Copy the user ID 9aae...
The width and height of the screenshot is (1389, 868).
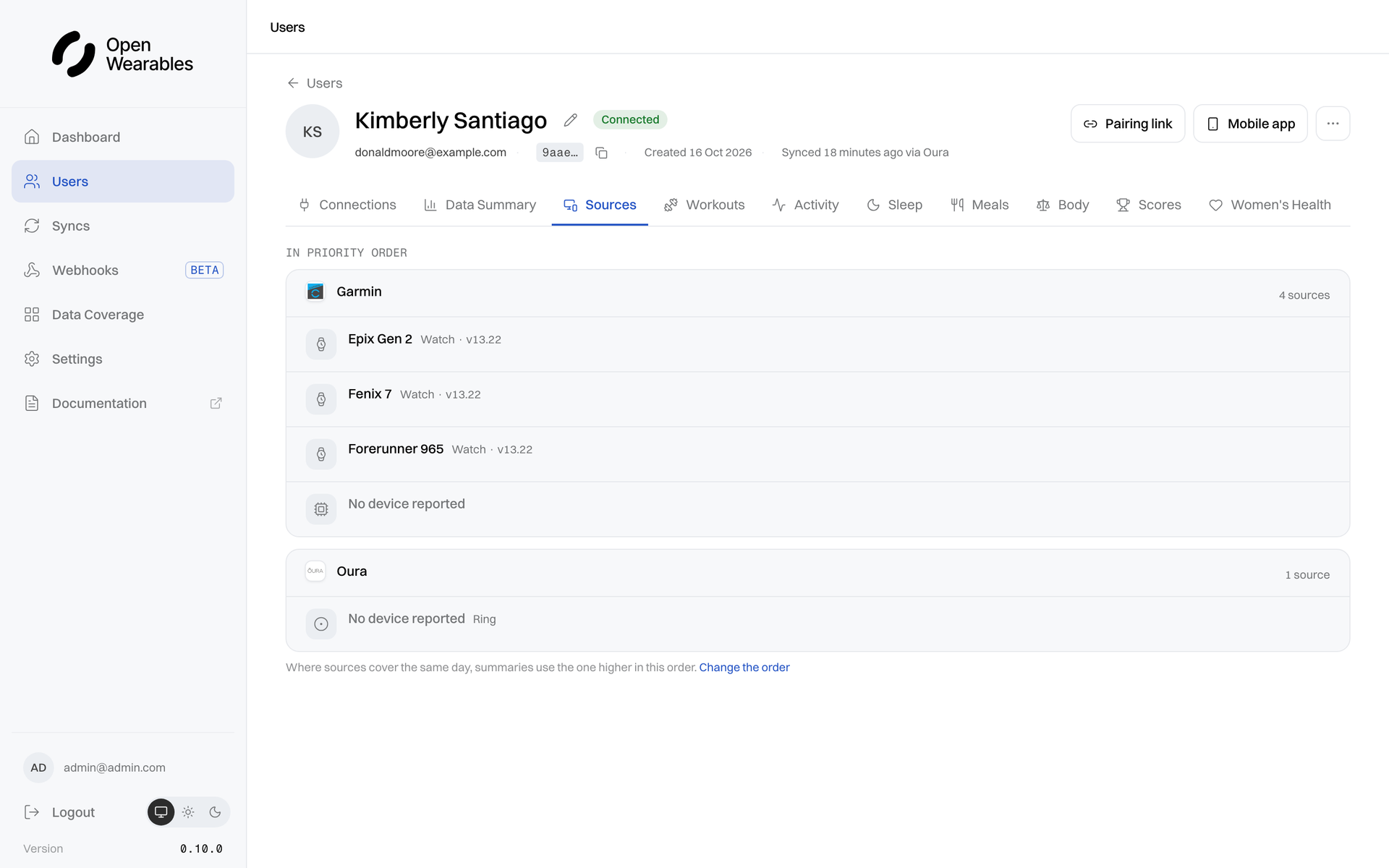601,153
